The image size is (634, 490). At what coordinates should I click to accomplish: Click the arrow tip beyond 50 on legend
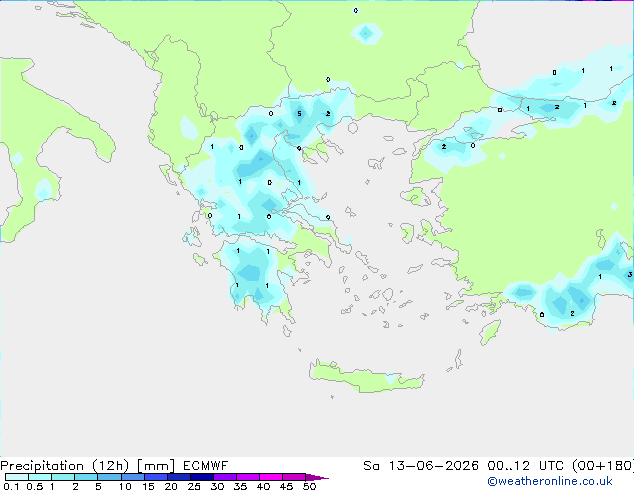tap(317, 477)
